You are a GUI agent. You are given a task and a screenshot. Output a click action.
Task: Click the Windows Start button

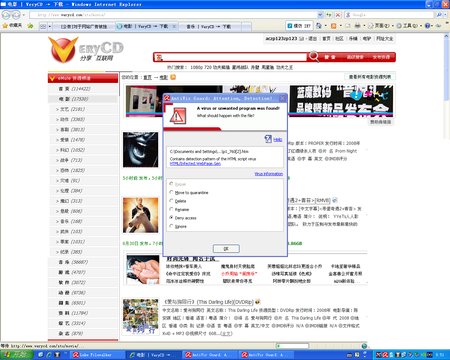[17, 355]
